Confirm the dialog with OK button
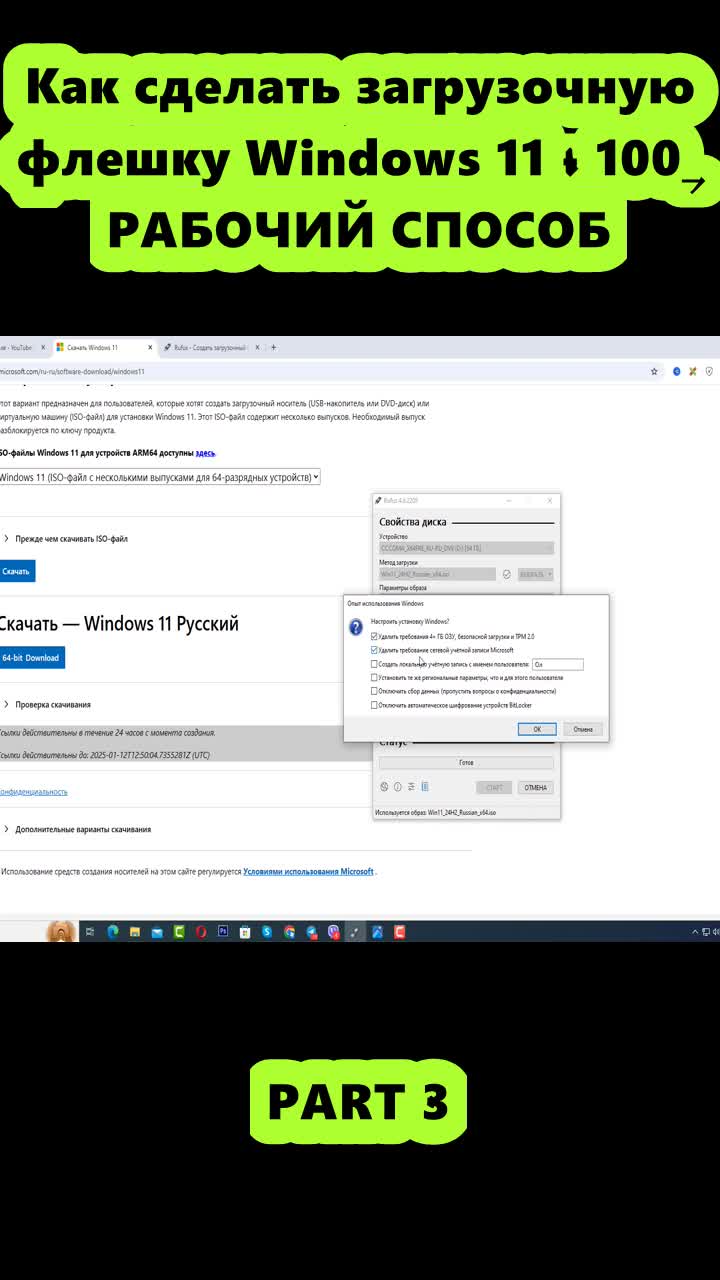Image resolution: width=720 pixels, height=1280 pixels. [537, 729]
